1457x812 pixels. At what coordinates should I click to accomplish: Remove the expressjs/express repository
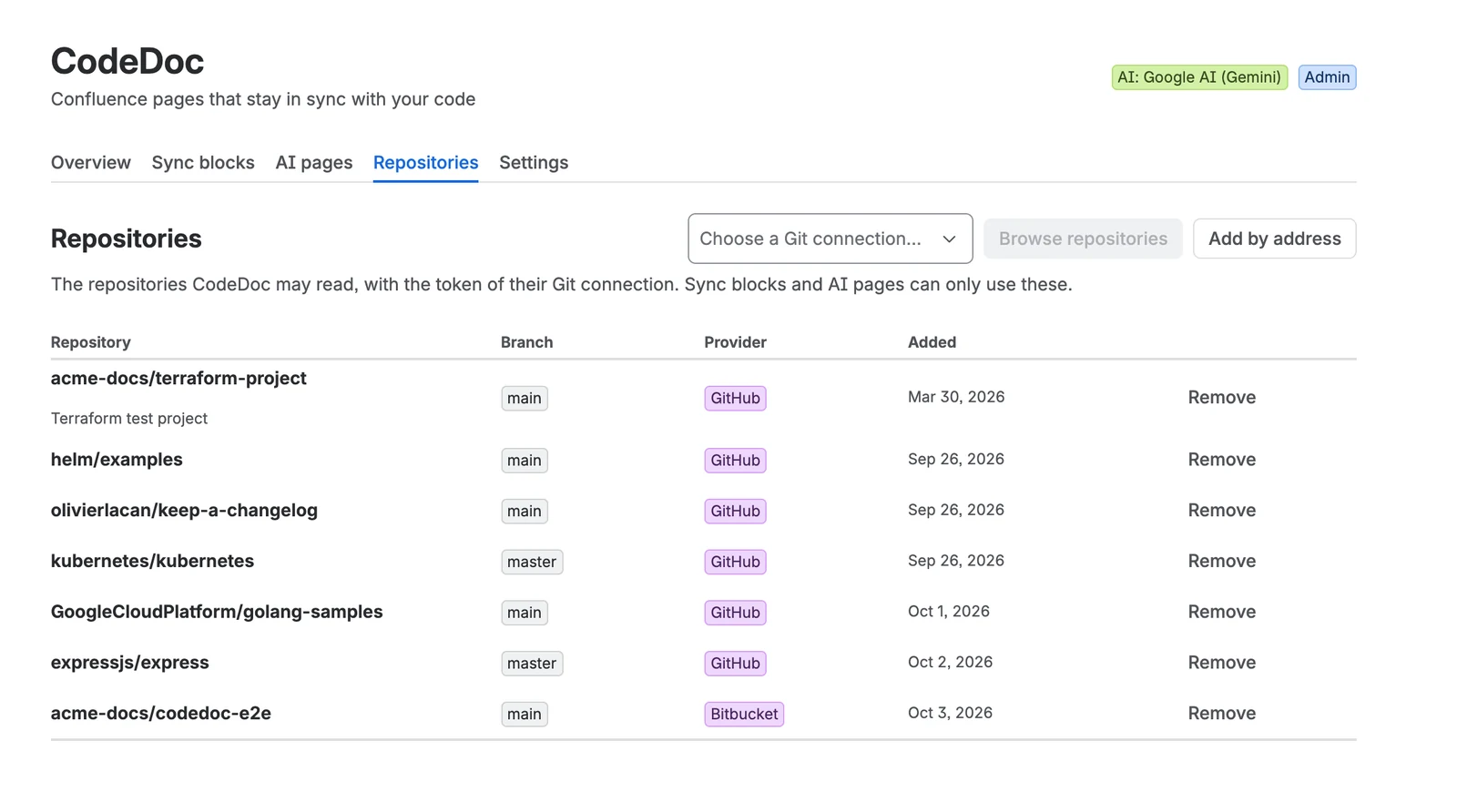pyautogui.click(x=1222, y=663)
